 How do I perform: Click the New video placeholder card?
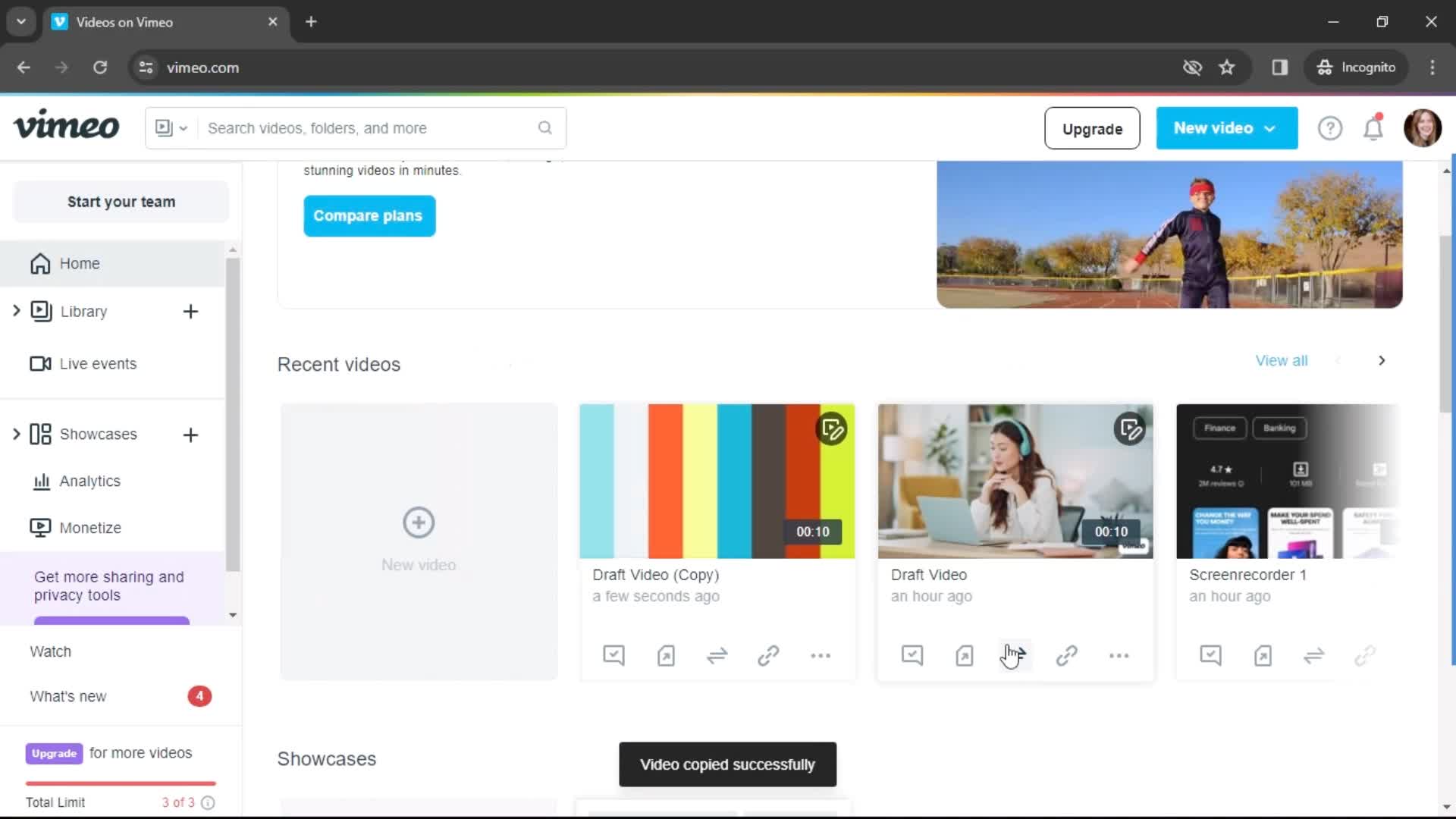pyautogui.click(x=419, y=541)
